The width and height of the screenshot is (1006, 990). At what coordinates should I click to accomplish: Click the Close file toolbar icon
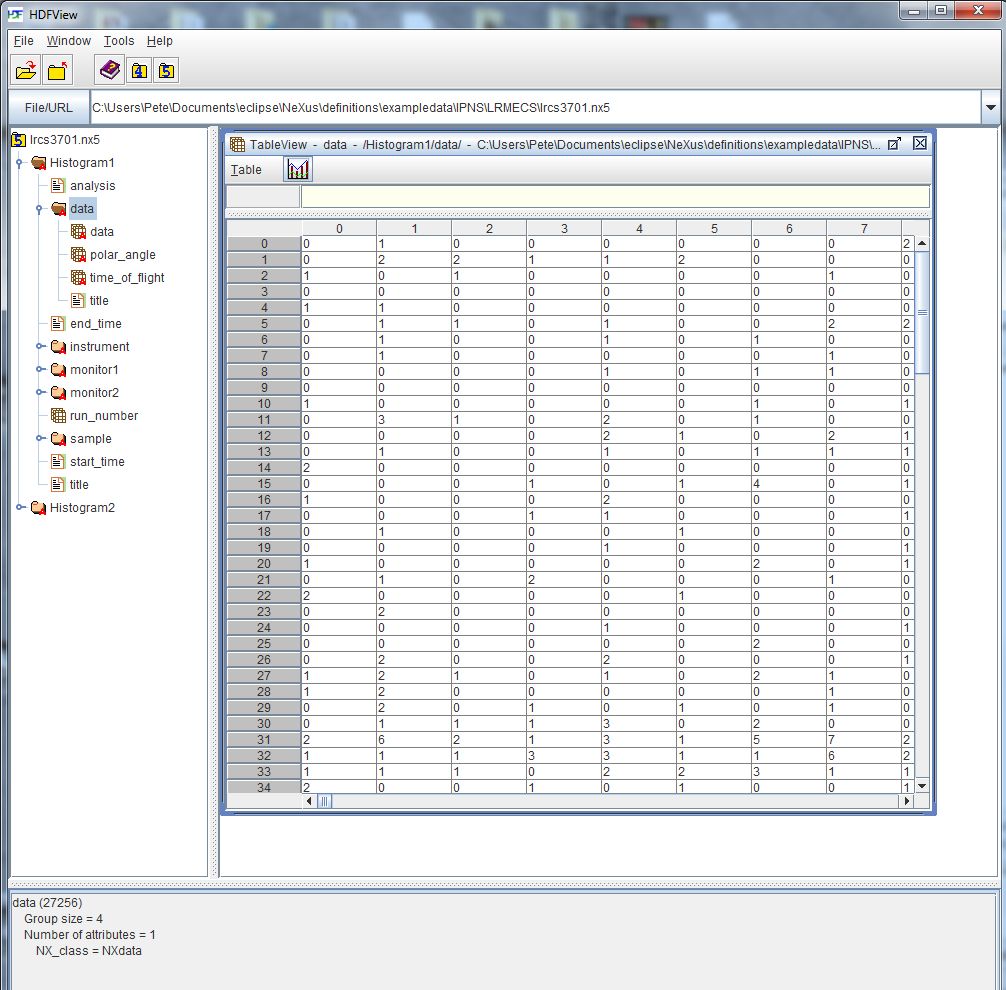58,70
